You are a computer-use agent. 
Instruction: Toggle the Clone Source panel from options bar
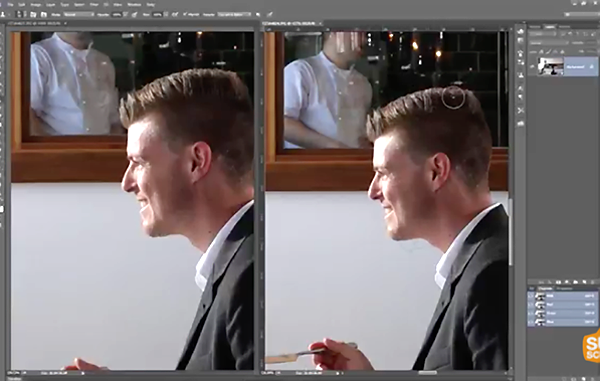coord(44,14)
